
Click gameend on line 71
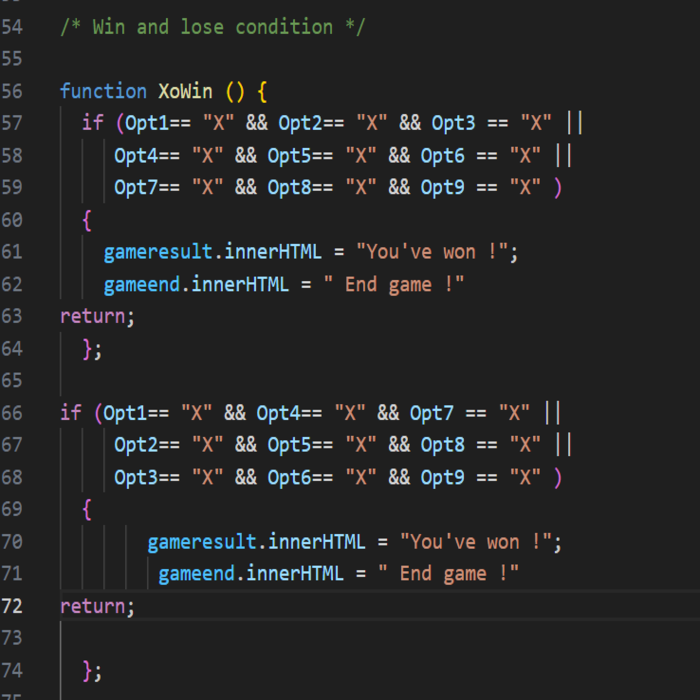[196, 574]
